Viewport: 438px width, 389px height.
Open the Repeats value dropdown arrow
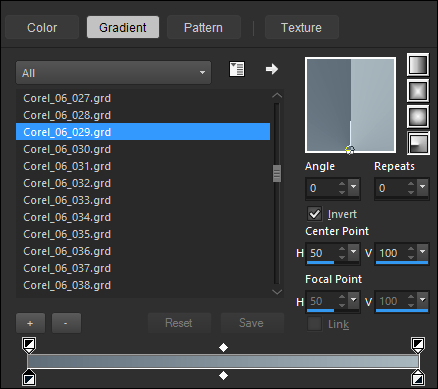click(x=422, y=188)
